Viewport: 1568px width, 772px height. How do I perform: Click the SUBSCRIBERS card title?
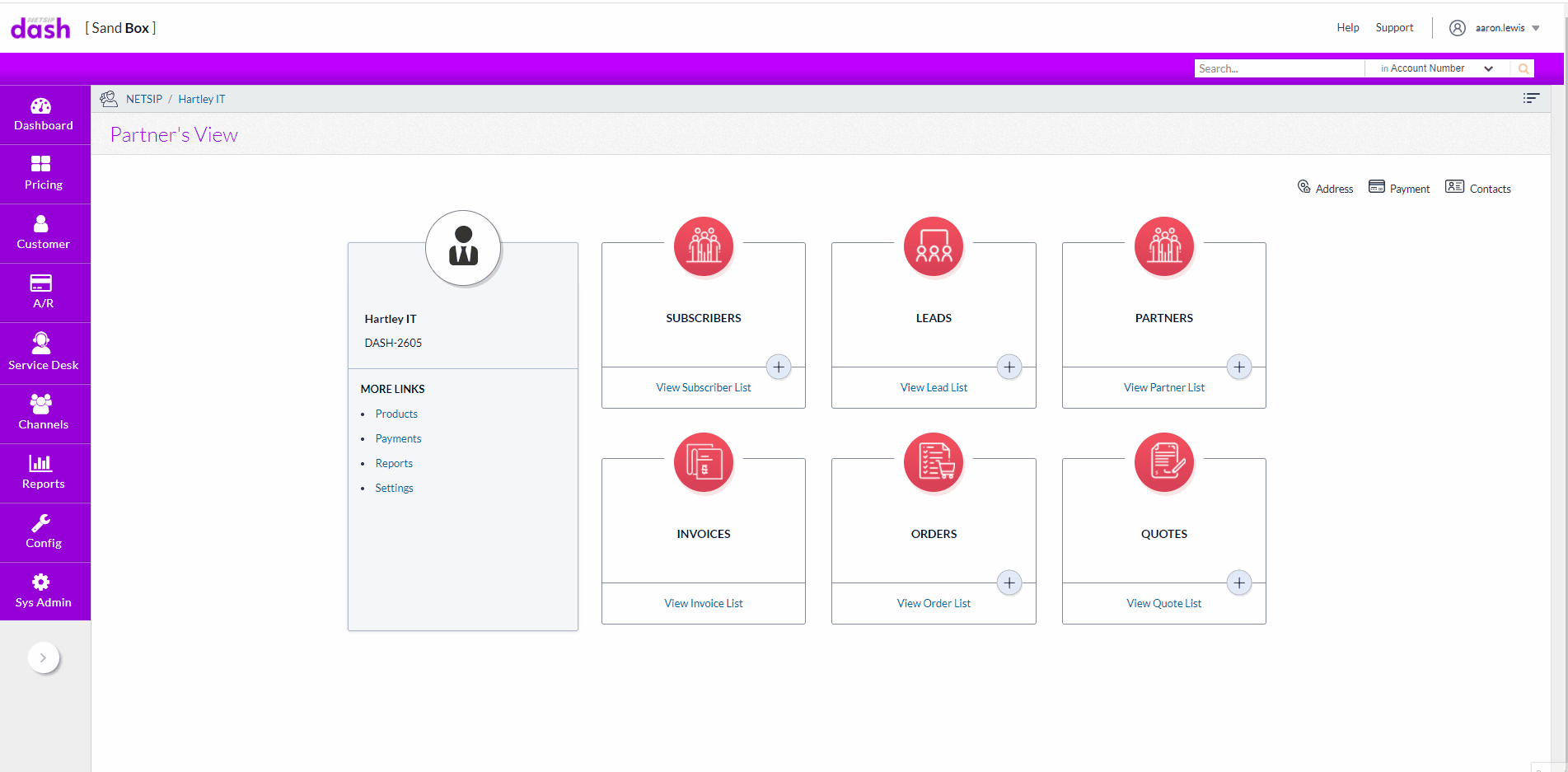point(704,318)
